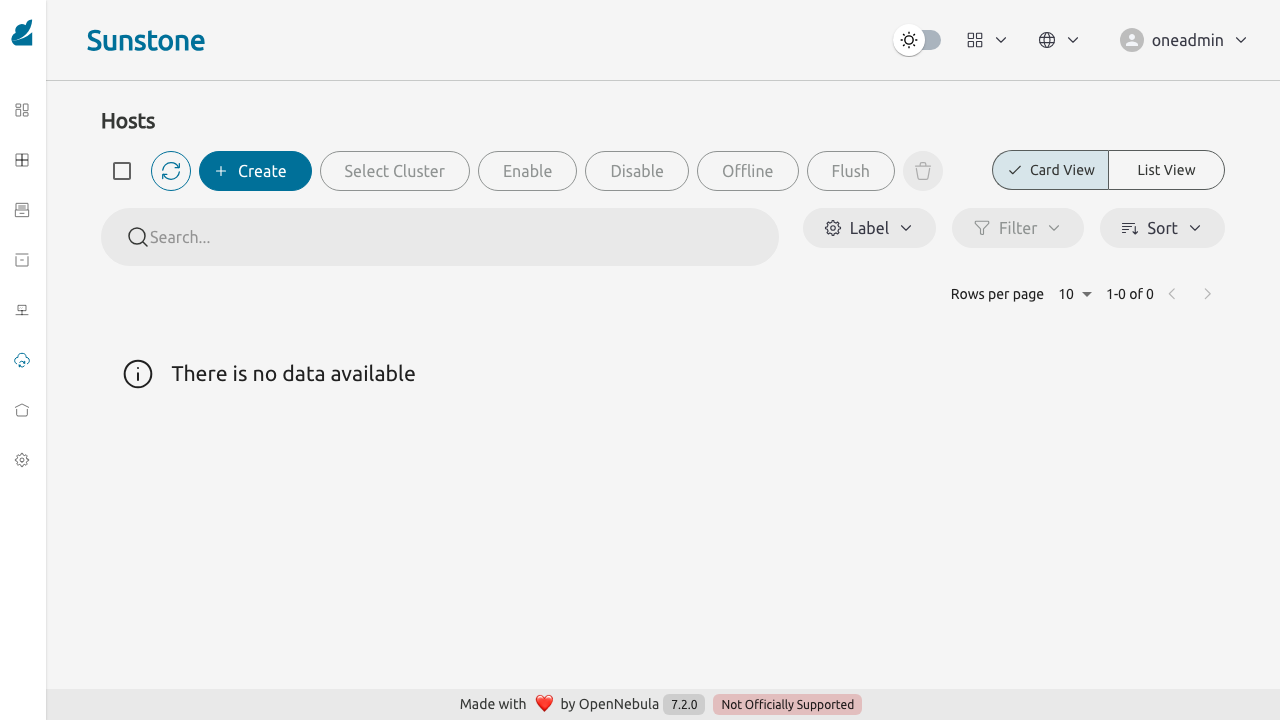
Task: Open the Templates sidebar icon
Action: (22, 210)
